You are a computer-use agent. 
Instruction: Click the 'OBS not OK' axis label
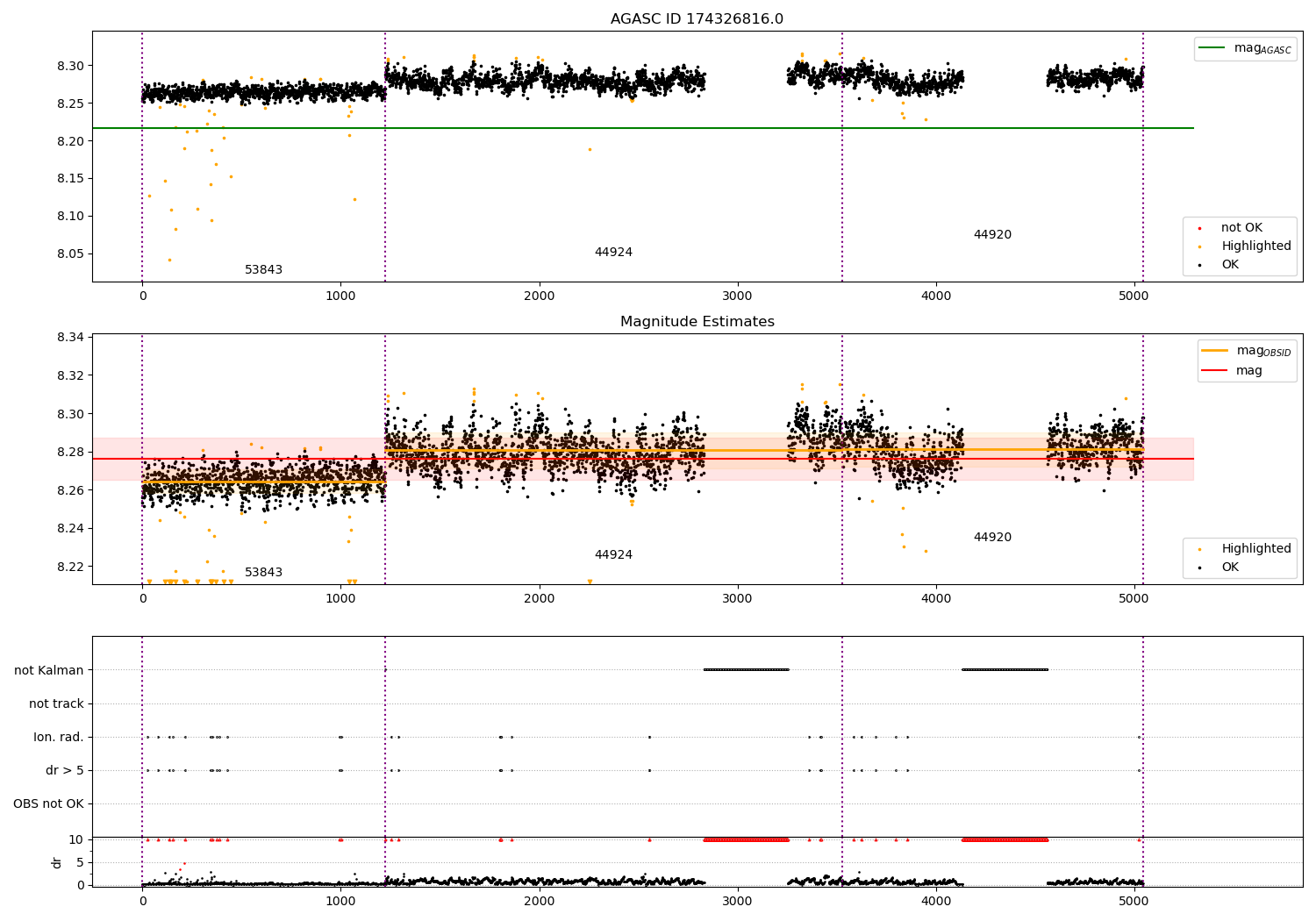point(48,803)
